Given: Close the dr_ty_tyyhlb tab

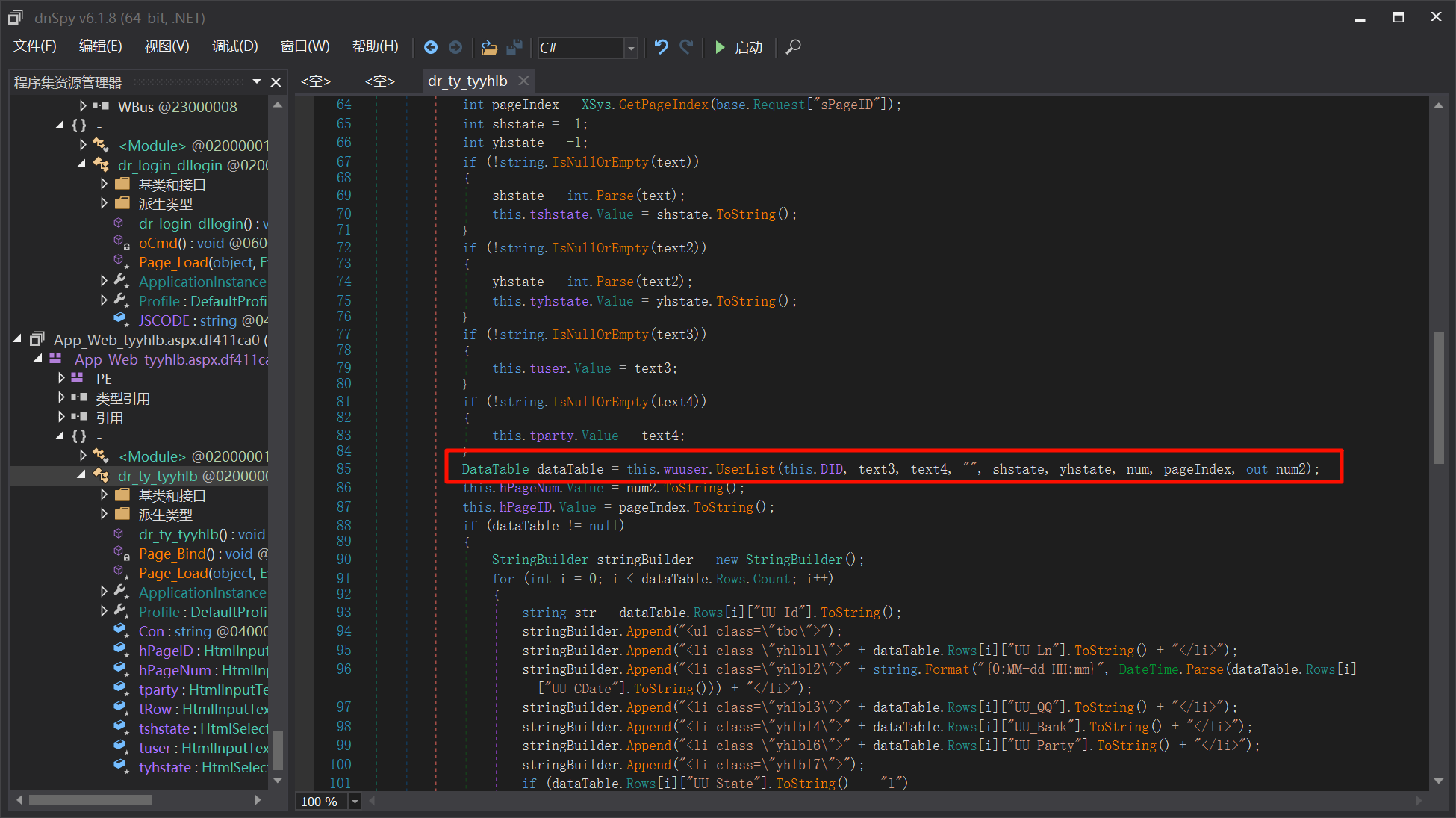Looking at the screenshot, I should click(x=523, y=81).
